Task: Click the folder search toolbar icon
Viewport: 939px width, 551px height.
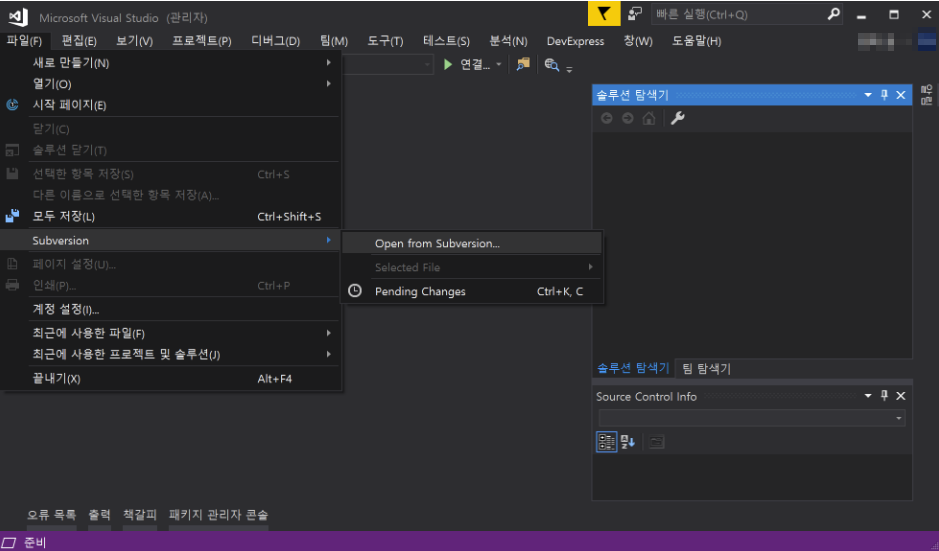Action: (523, 64)
